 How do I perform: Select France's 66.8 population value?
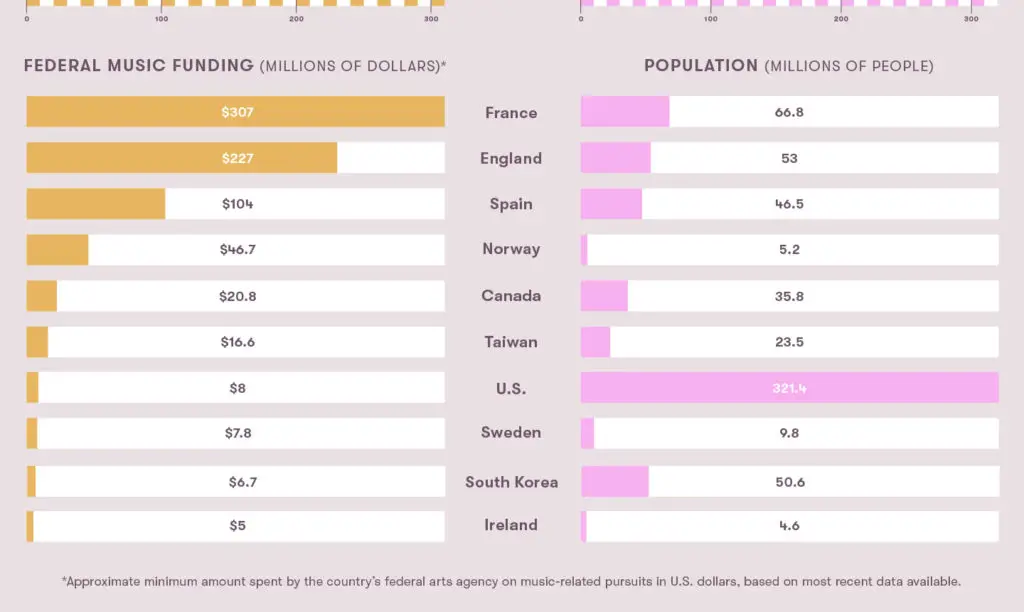point(789,112)
